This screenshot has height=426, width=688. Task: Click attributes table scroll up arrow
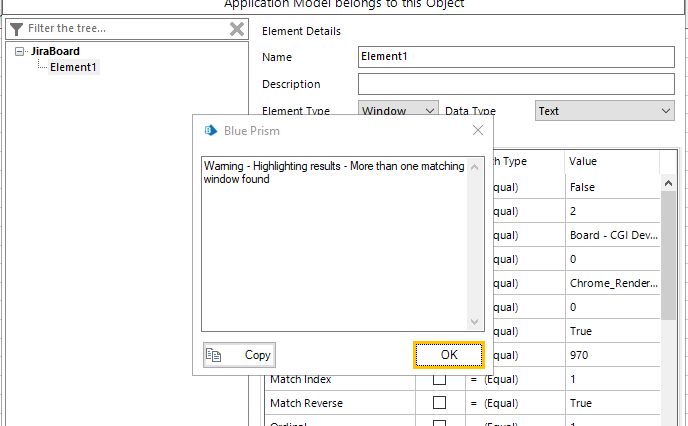(668, 183)
